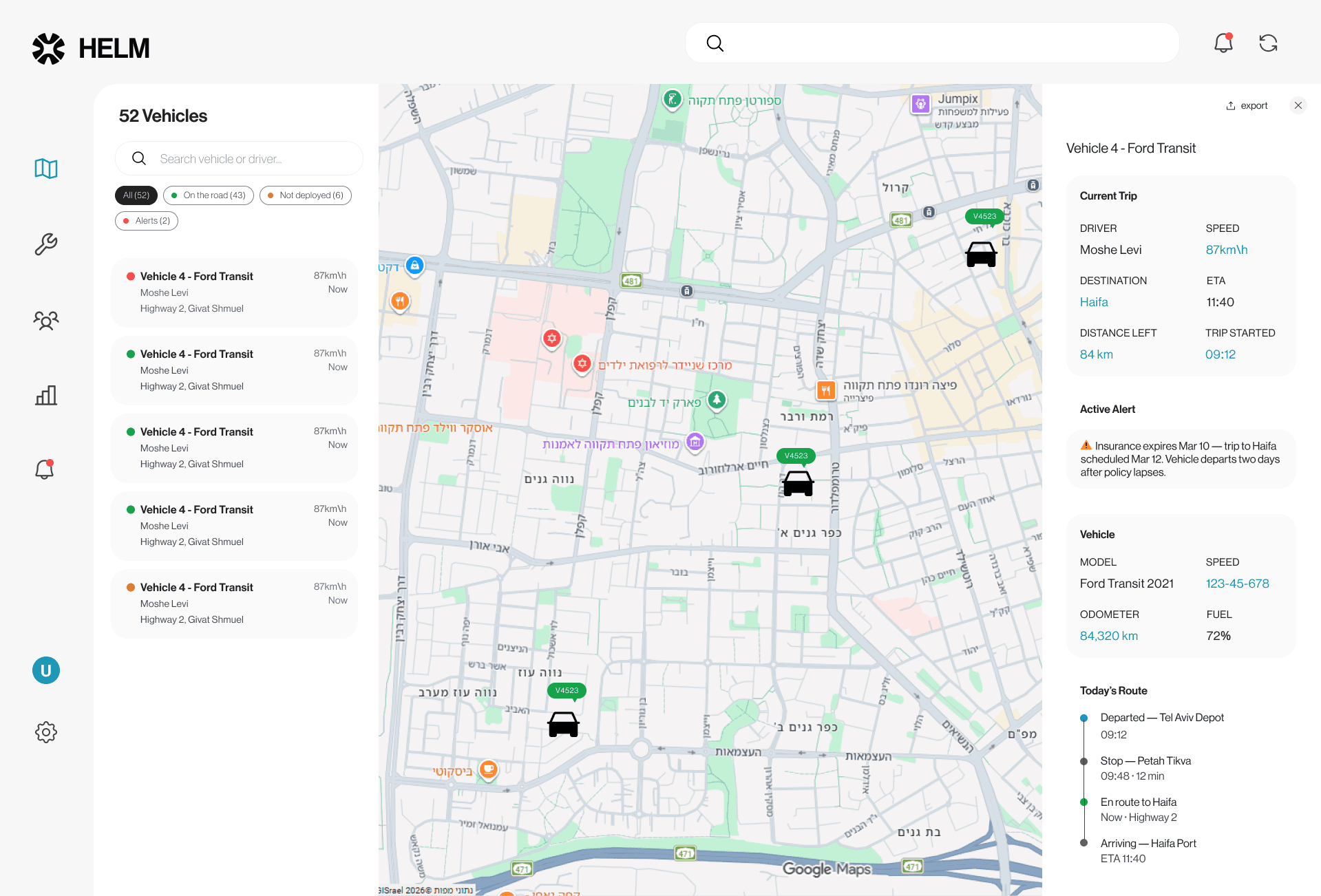The height and width of the screenshot is (896, 1321).
Task: Open settings gear in sidebar
Action: pos(46,732)
